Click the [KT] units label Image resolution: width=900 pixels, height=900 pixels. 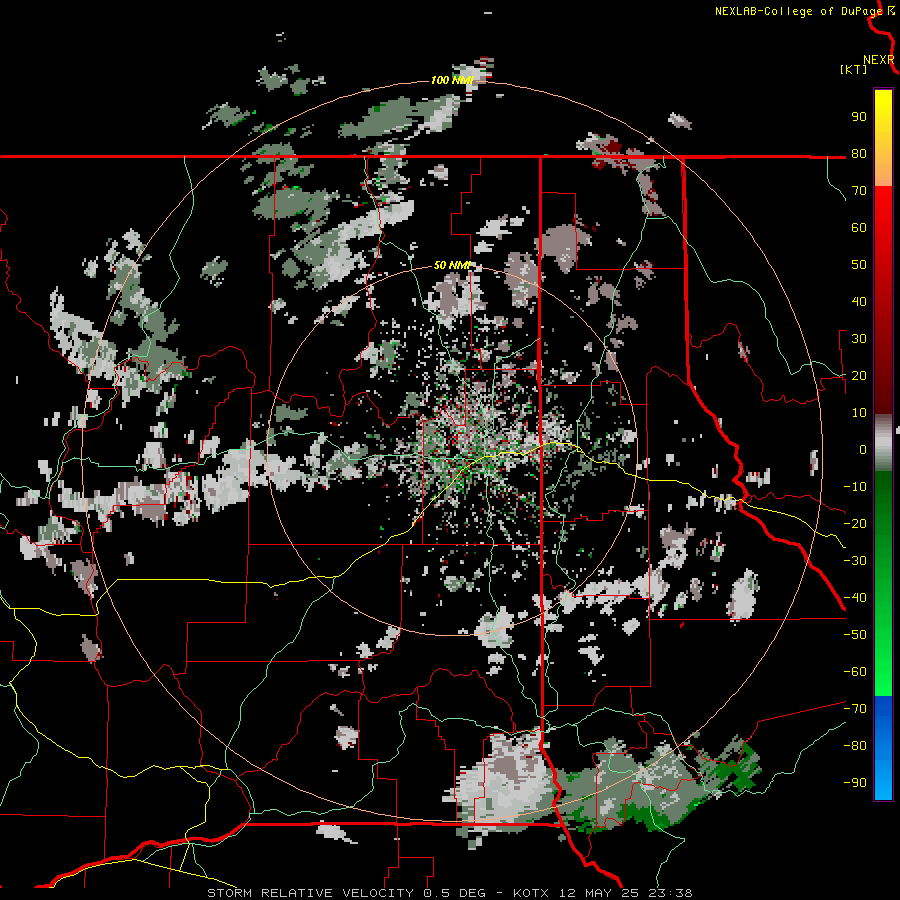pos(853,69)
